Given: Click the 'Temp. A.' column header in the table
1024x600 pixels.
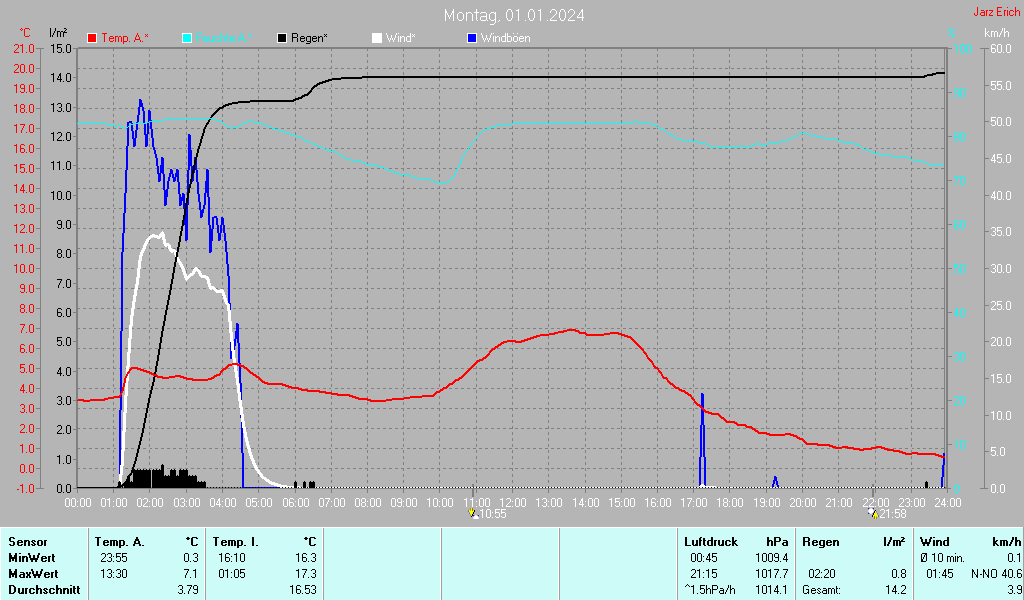Looking at the screenshot, I should (x=119, y=542).
